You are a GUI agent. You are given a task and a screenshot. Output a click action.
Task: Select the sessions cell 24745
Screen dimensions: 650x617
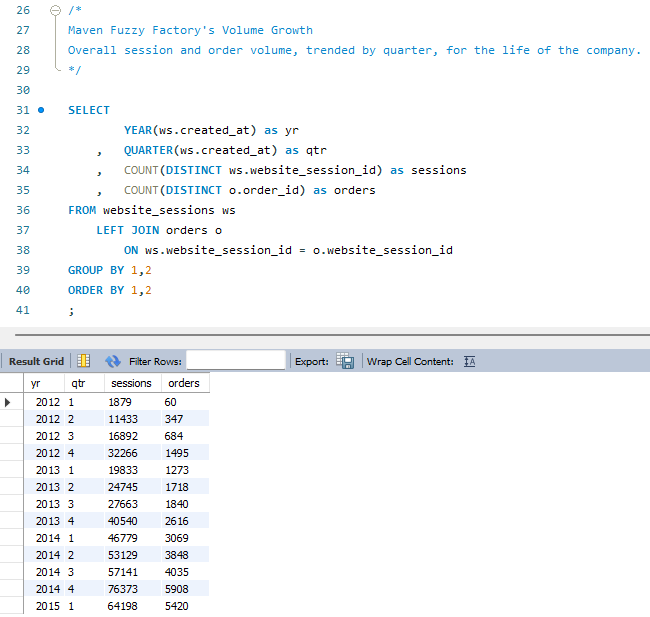pyautogui.click(x=132, y=487)
